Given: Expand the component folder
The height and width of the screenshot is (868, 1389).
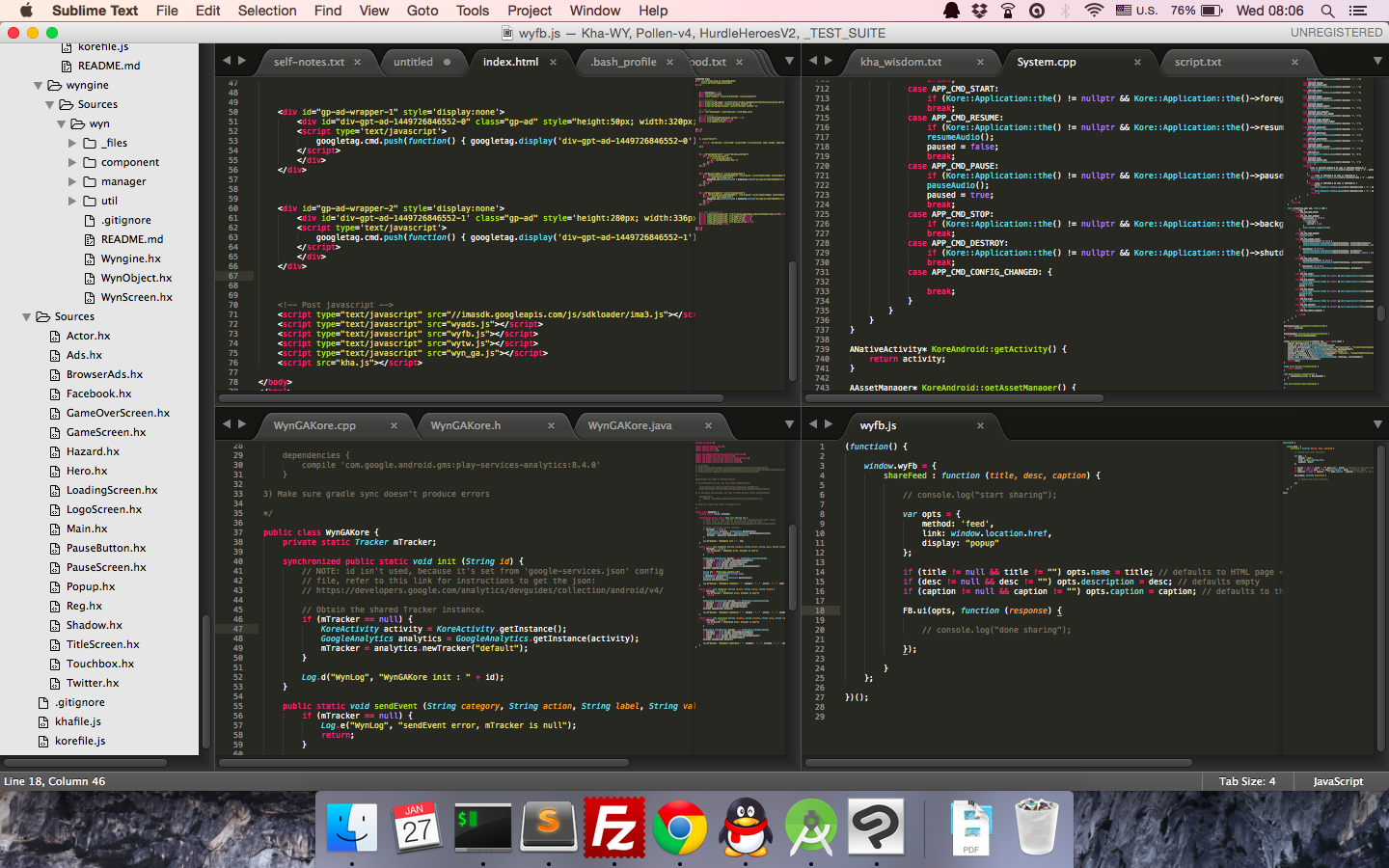Looking at the screenshot, I should [x=72, y=162].
